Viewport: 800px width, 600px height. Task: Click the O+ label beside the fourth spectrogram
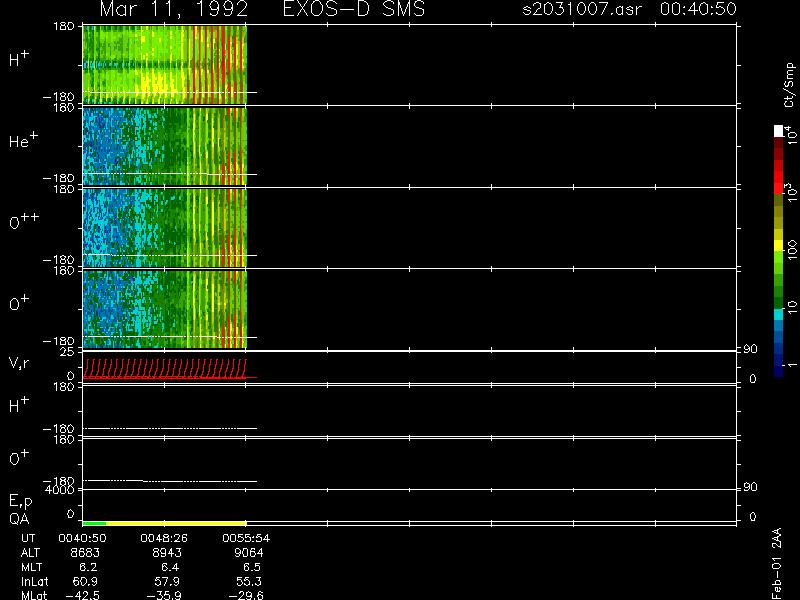tap(19, 304)
